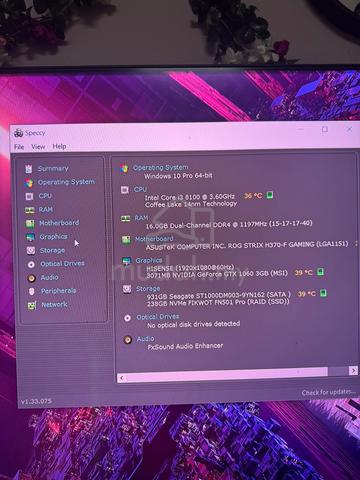This screenshot has height=480, width=360.
Task: Click green status icon beside storage temperature
Action: 323,293
